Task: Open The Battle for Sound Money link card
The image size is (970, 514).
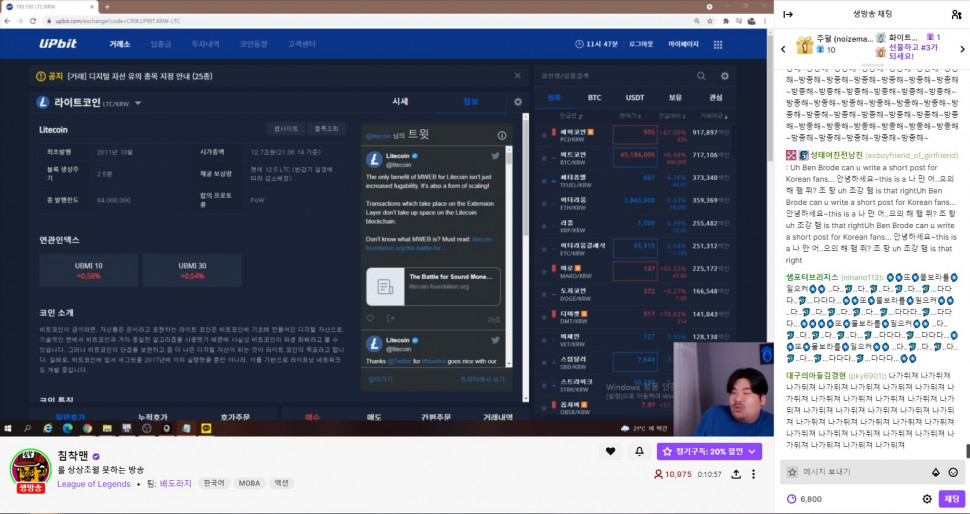Action: click(x=433, y=286)
